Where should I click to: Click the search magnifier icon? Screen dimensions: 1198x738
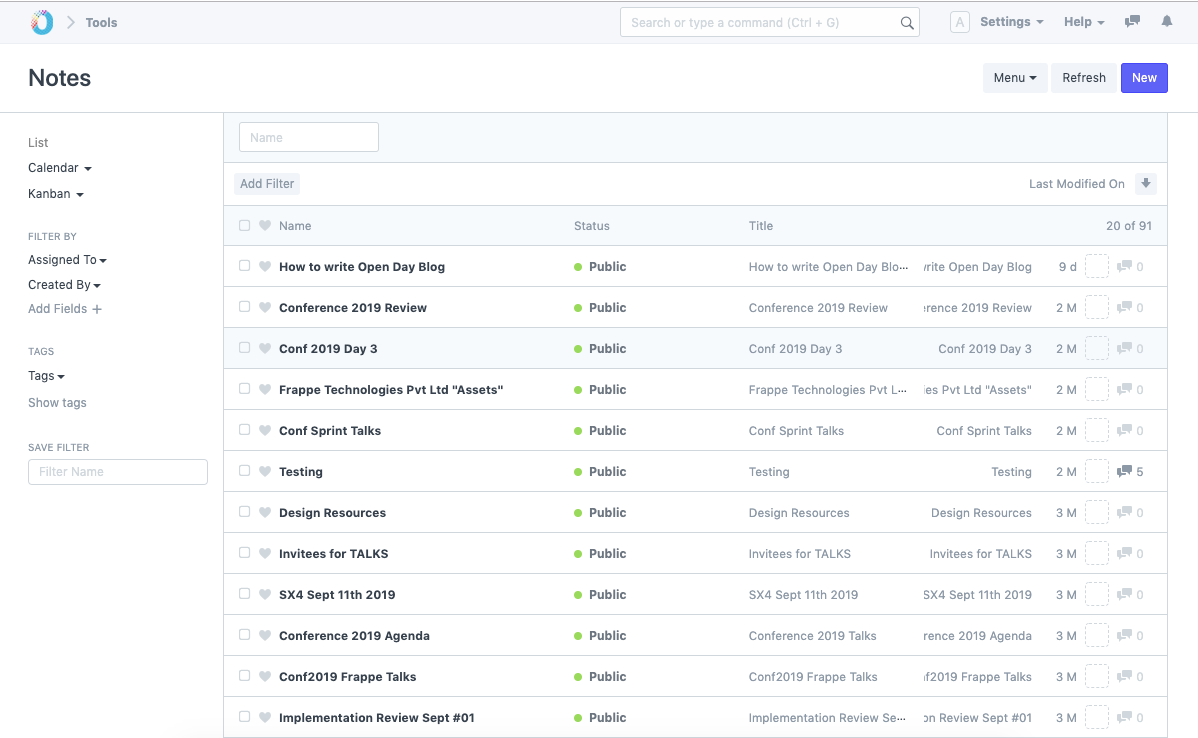click(907, 23)
